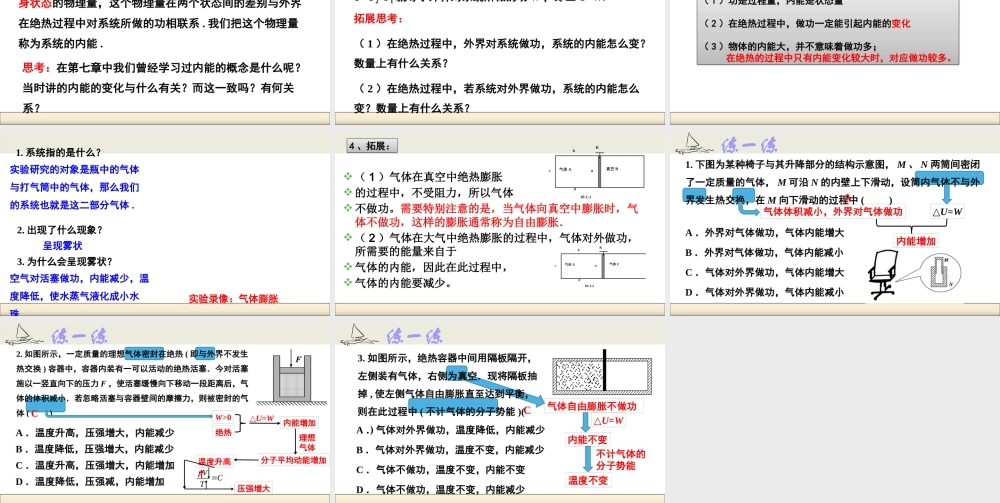Click the callout 气体体积减小，外界对气体做功
The height and width of the screenshot is (503, 1000).
[832, 212]
